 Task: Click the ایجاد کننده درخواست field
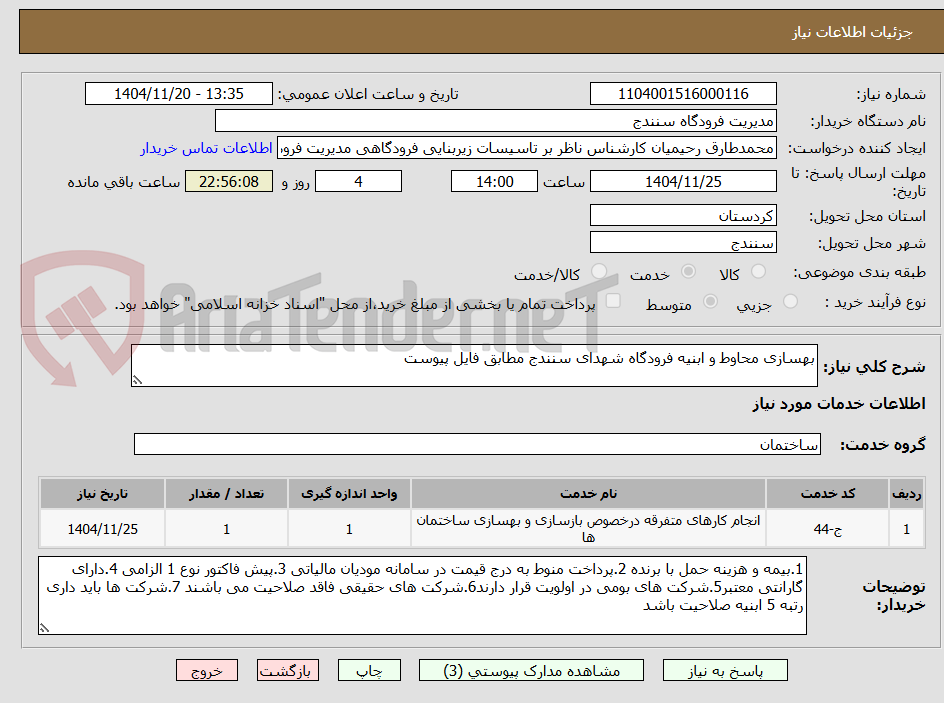pyautogui.click(x=527, y=148)
